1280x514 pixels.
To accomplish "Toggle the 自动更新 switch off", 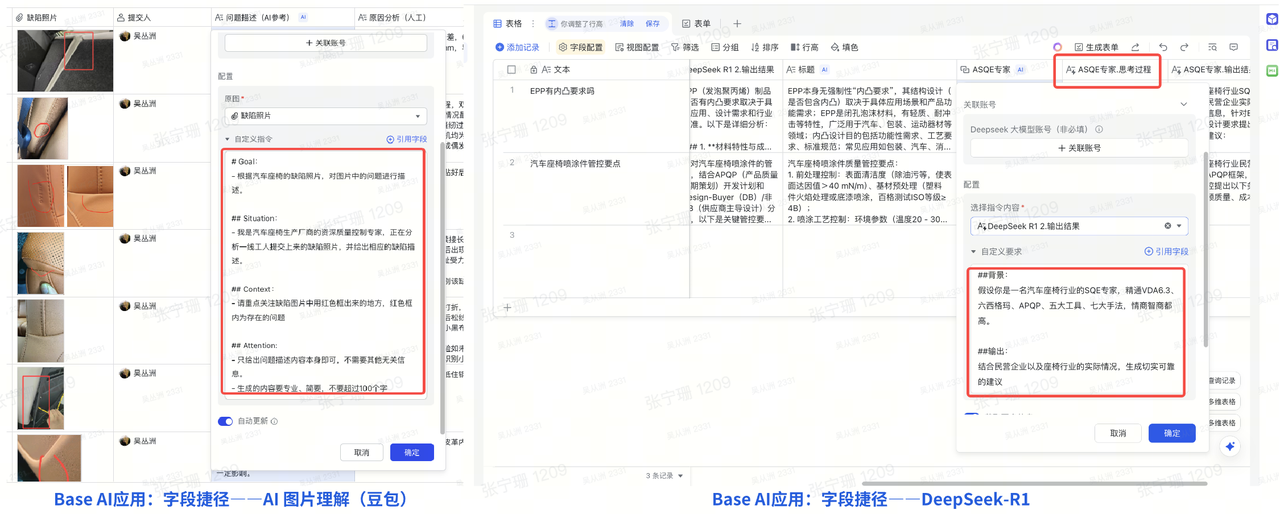I will coord(225,421).
